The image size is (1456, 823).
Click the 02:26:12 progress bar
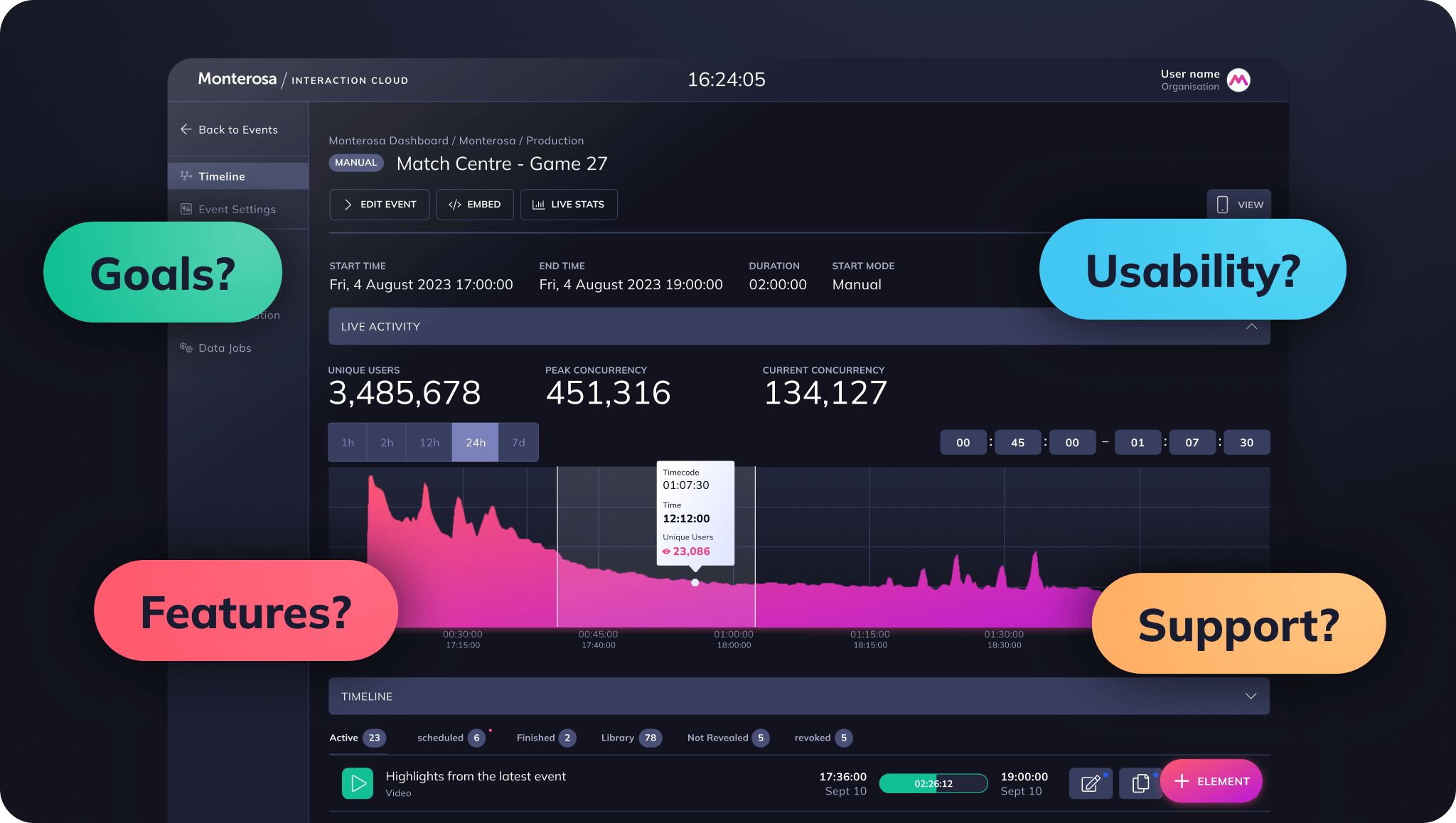point(933,783)
